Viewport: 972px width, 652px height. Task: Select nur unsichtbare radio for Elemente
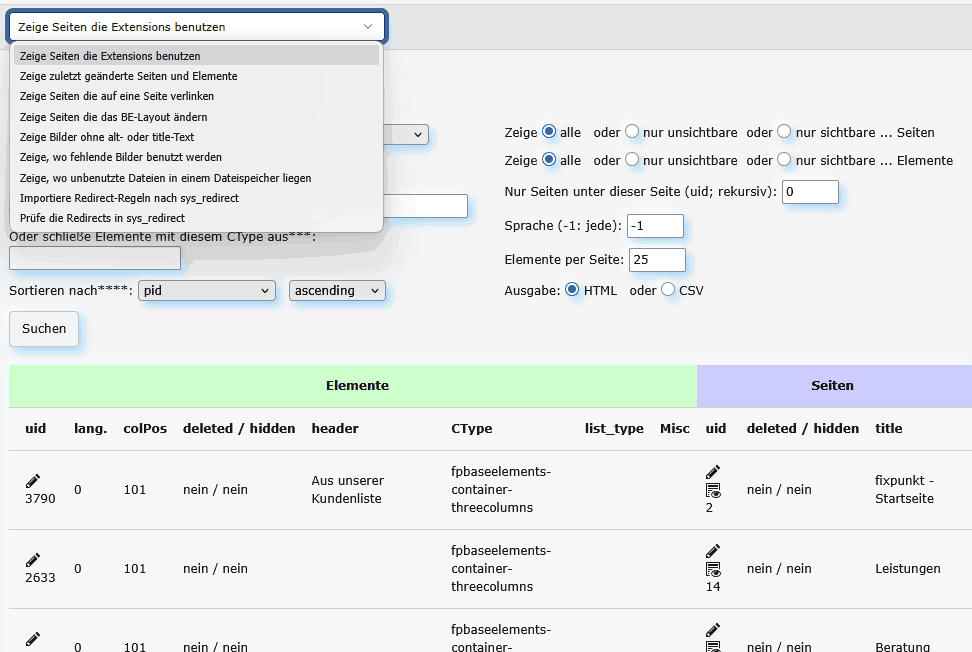click(x=632, y=159)
